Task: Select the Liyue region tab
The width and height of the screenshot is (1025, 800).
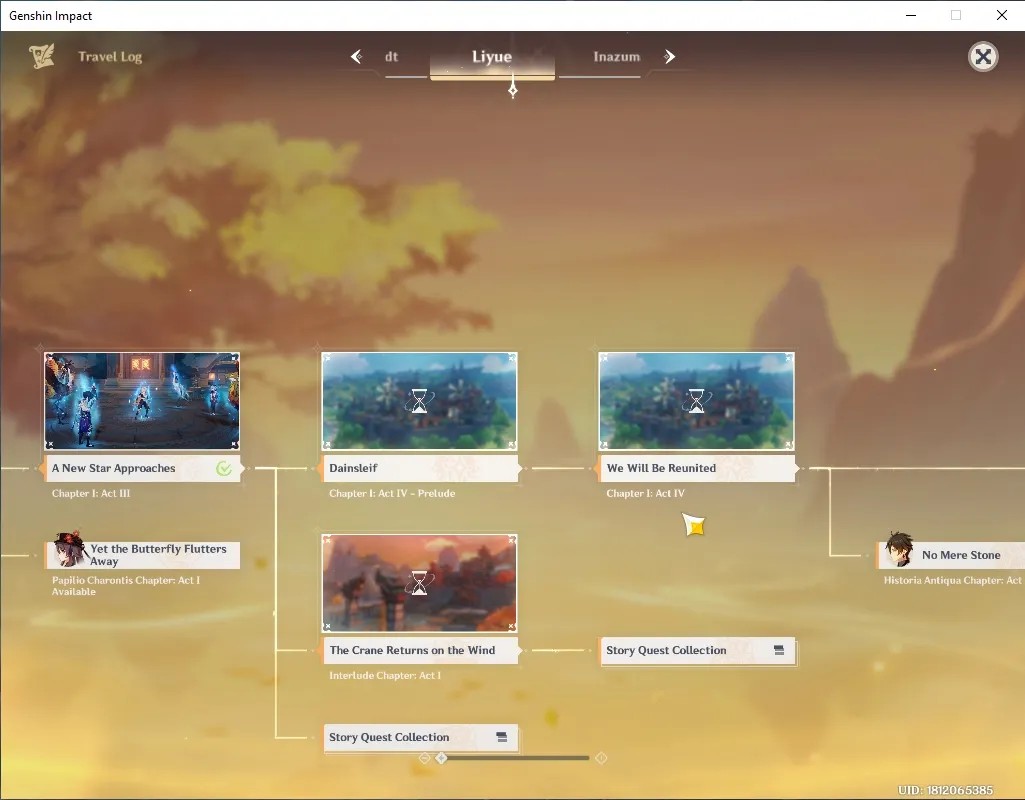Action: coord(492,57)
